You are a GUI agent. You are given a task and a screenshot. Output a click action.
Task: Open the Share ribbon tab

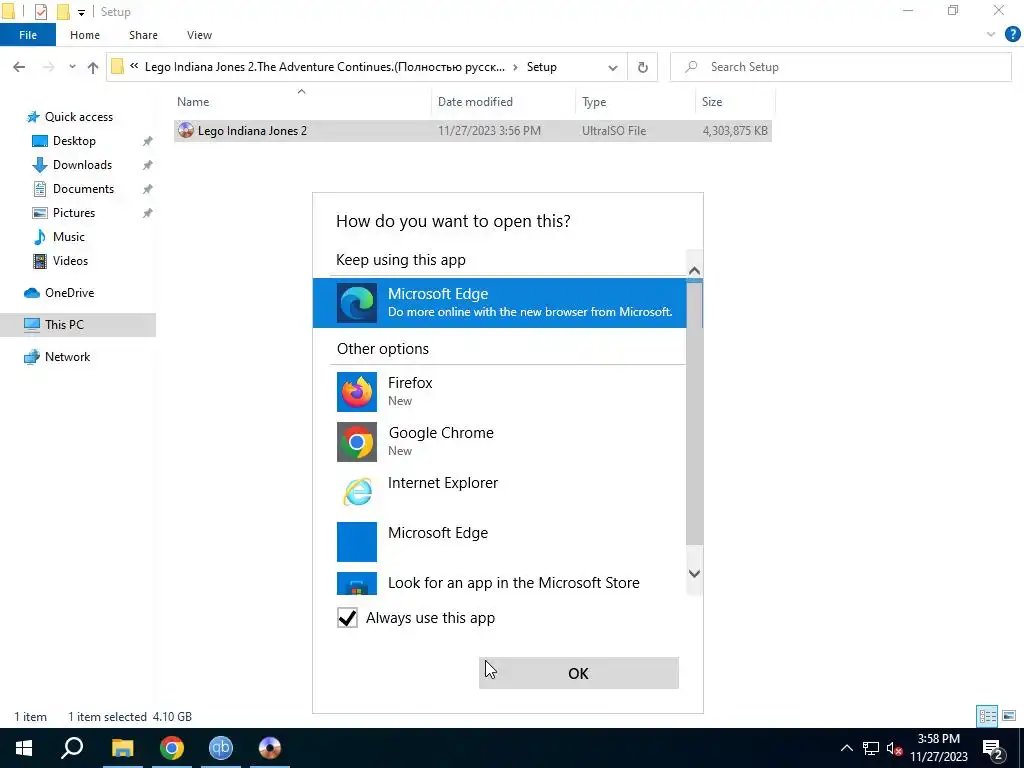point(143,35)
